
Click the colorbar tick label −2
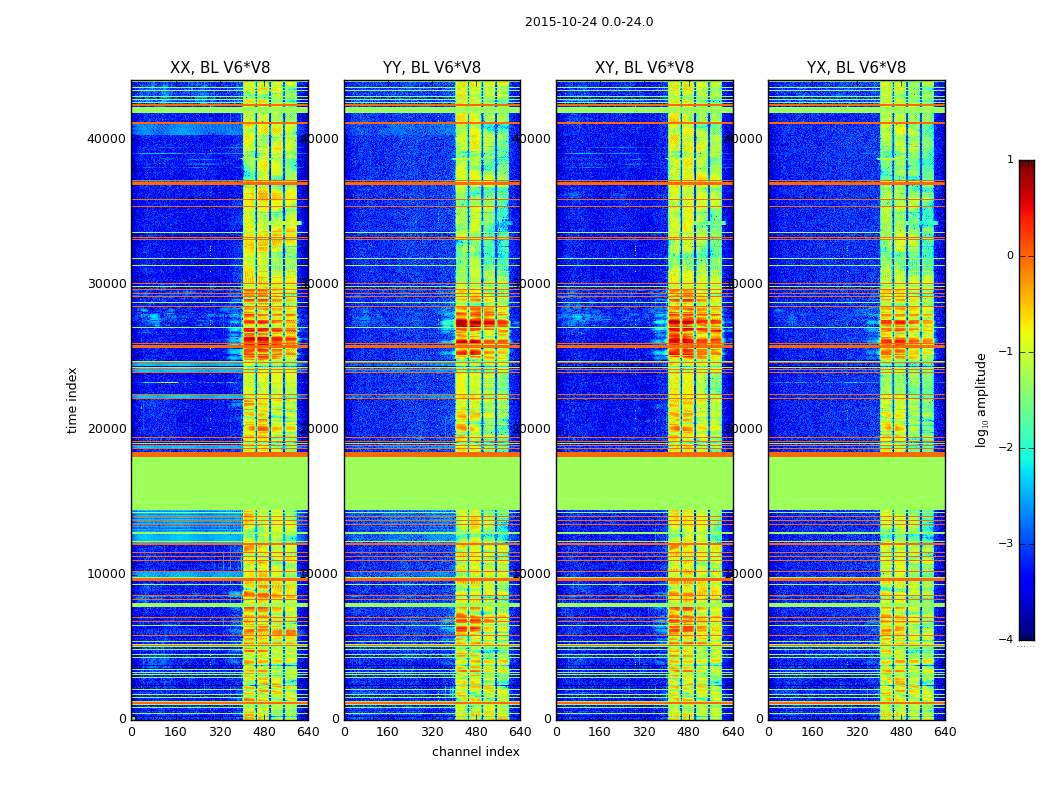pos(1008,448)
